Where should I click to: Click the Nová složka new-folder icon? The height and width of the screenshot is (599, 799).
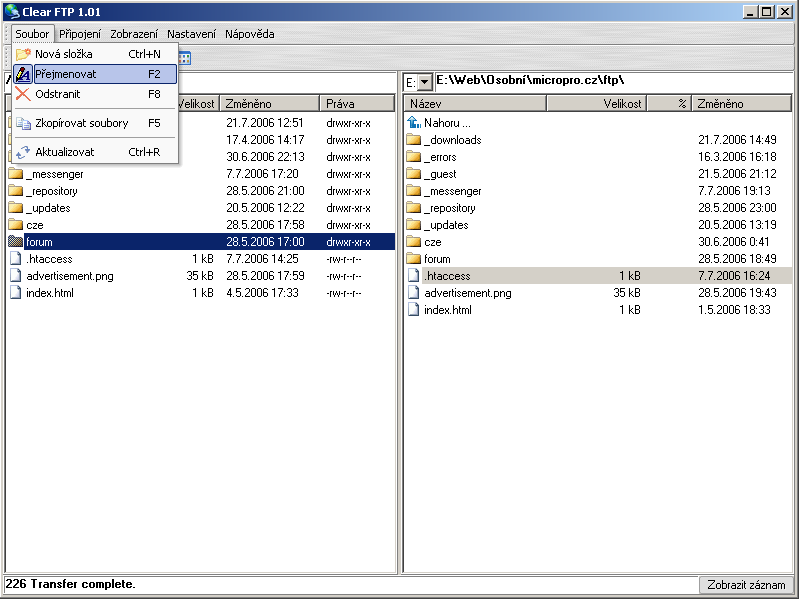point(23,54)
